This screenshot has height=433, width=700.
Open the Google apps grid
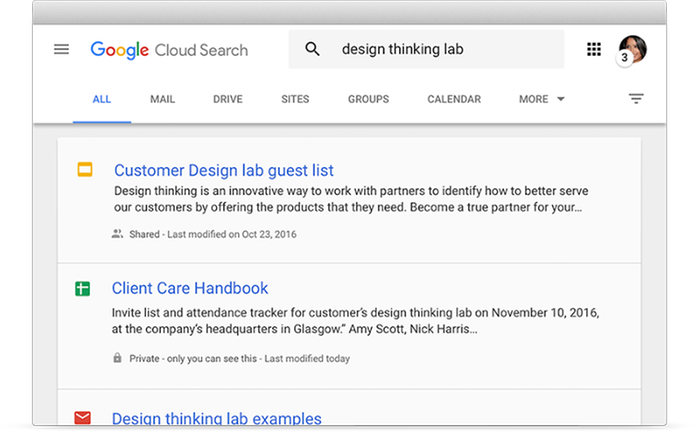[x=594, y=49]
